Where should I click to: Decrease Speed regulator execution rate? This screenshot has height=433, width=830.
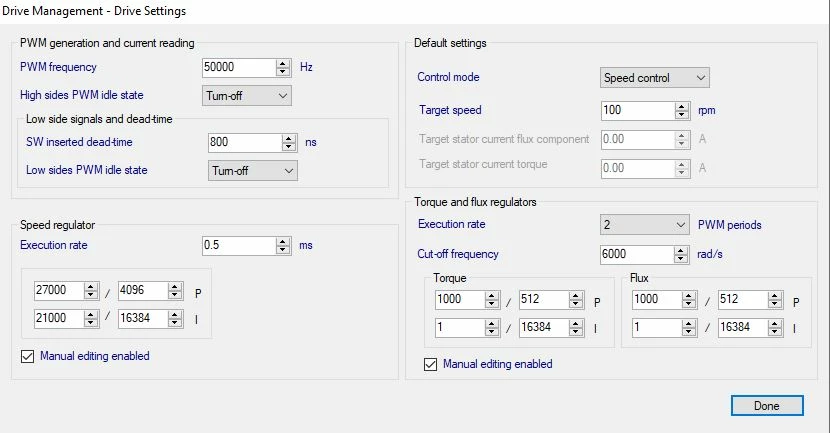tap(283, 250)
